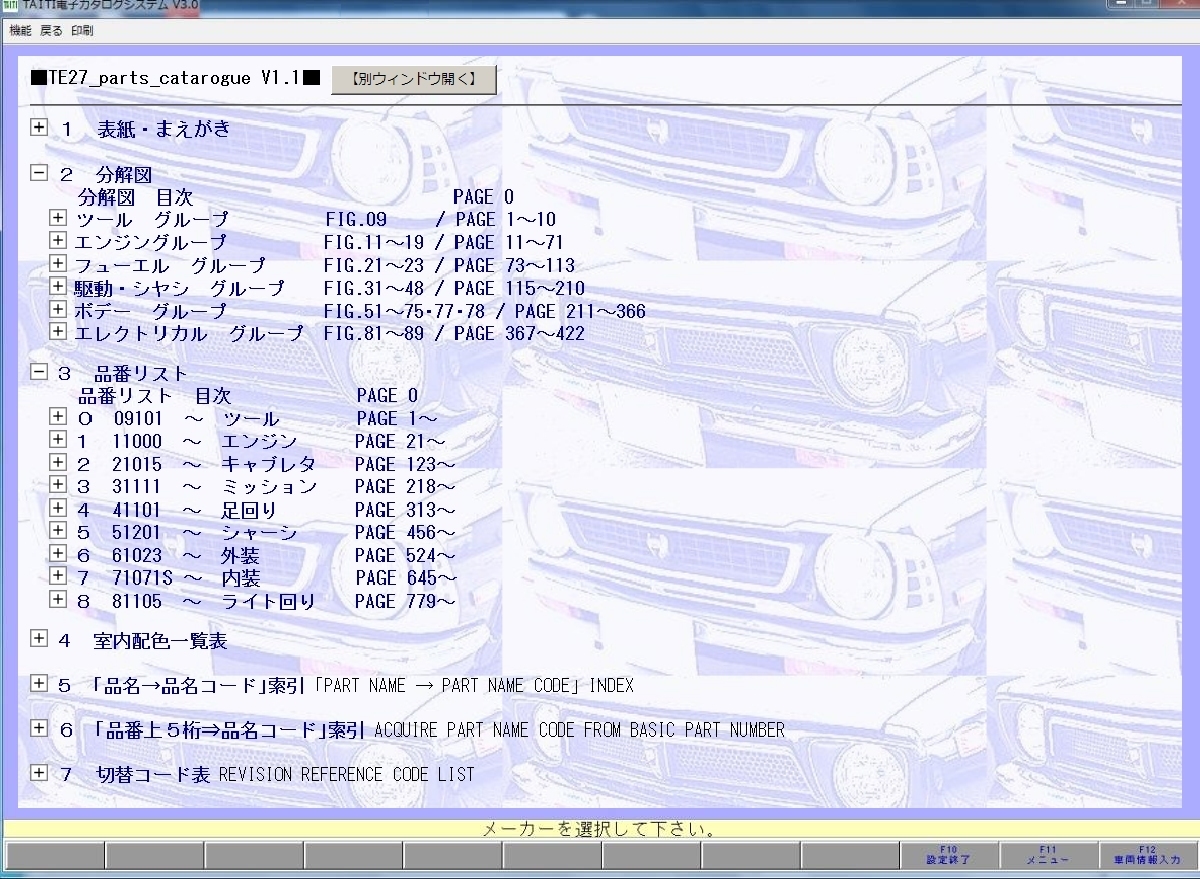Collapse section 2 分解図
Image resolution: width=1200 pixels, height=879 pixels.
[39, 174]
